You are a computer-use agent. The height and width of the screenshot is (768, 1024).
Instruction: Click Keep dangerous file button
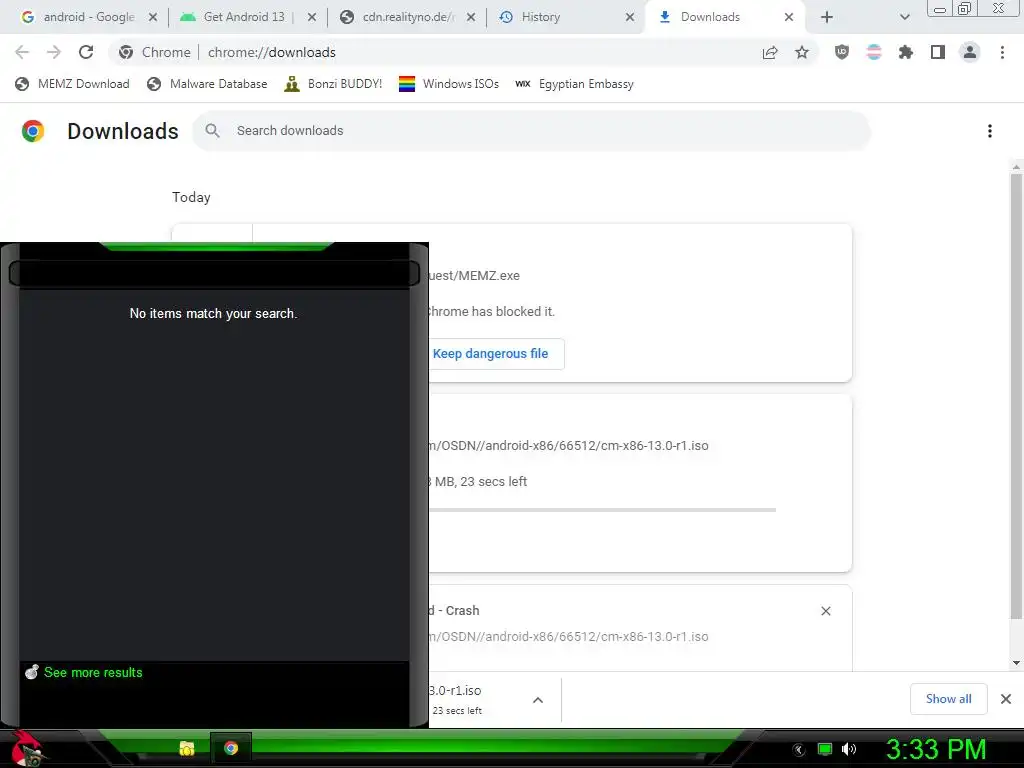pos(490,354)
